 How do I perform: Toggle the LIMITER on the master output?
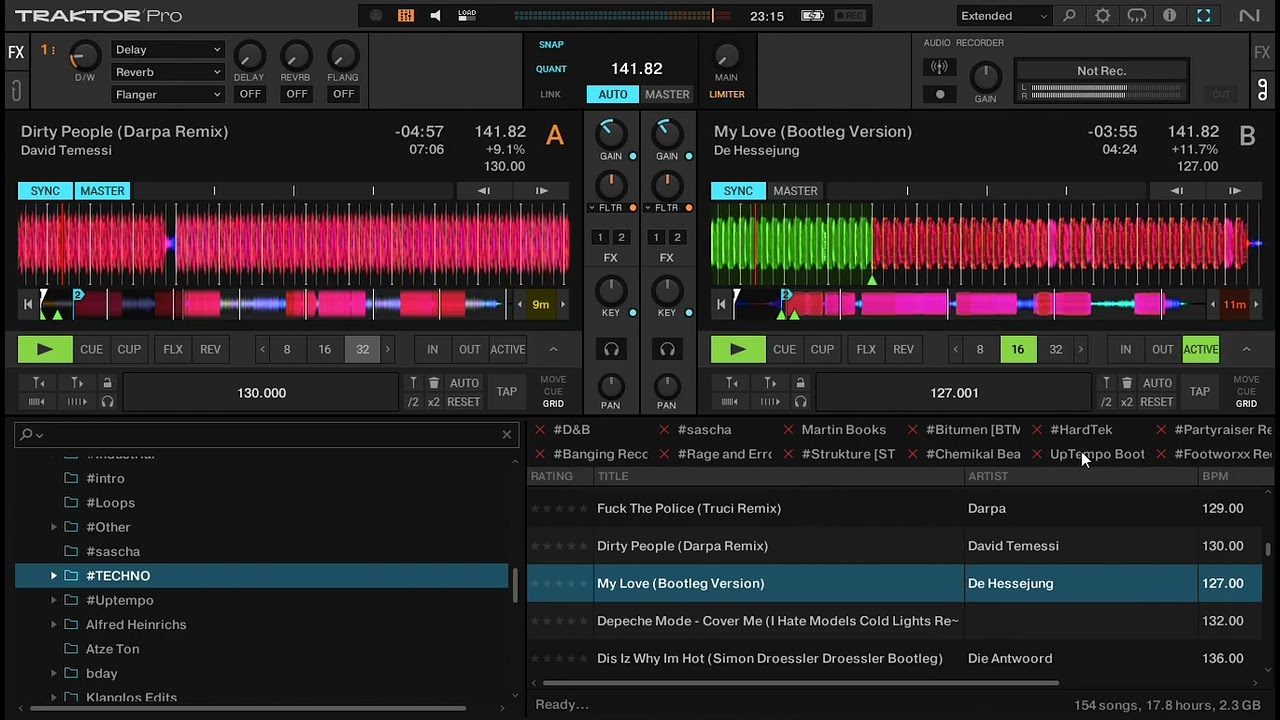[727, 94]
